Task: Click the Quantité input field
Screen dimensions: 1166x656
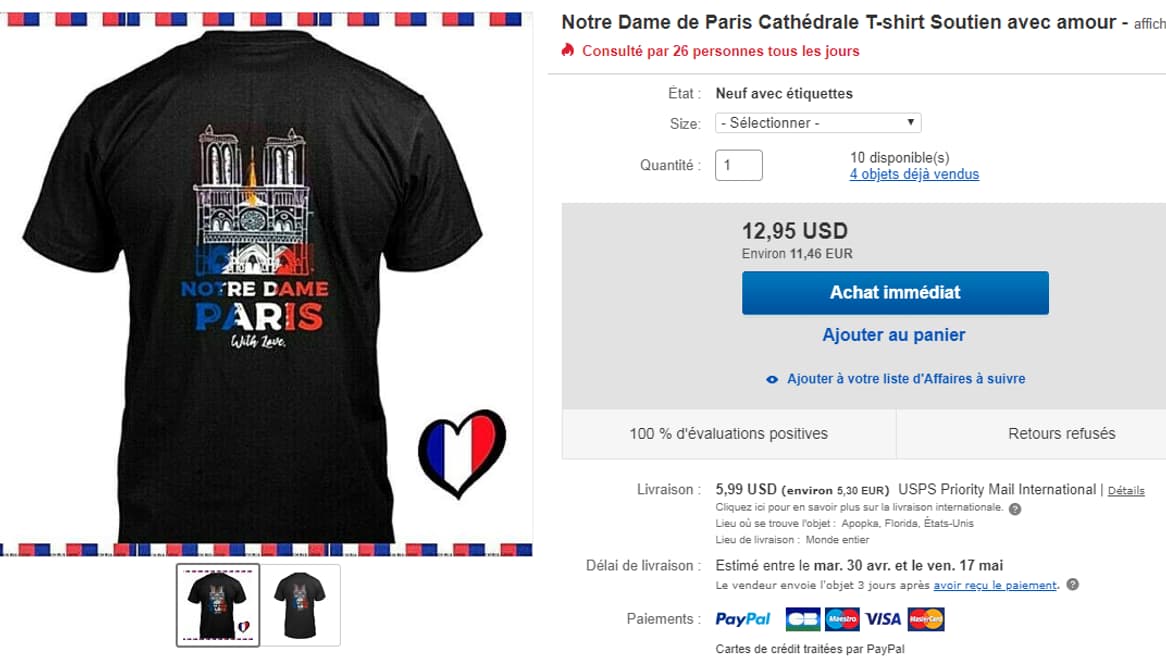Action: 738,165
